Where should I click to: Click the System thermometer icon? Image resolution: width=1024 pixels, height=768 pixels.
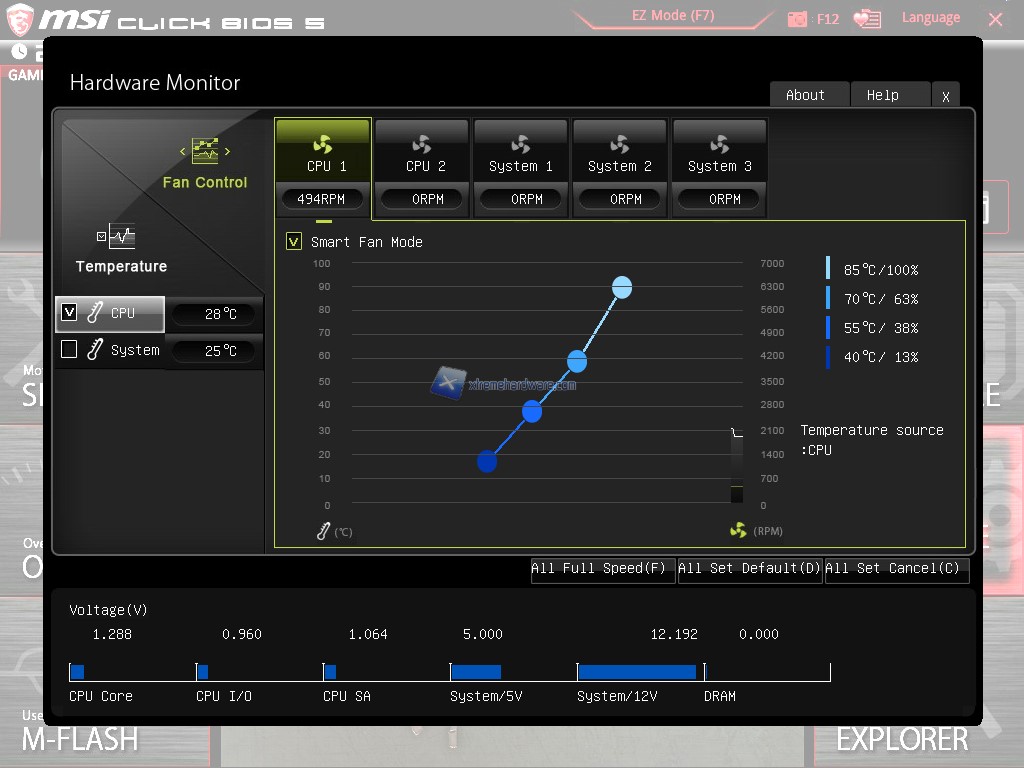tap(95, 350)
